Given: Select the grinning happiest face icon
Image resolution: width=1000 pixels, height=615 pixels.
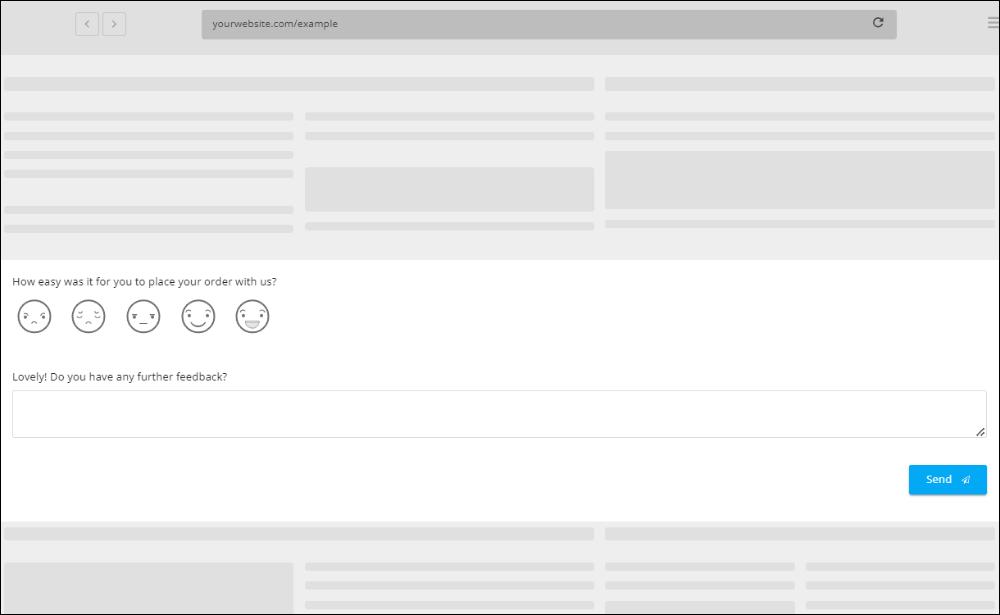Looking at the screenshot, I should (252, 316).
